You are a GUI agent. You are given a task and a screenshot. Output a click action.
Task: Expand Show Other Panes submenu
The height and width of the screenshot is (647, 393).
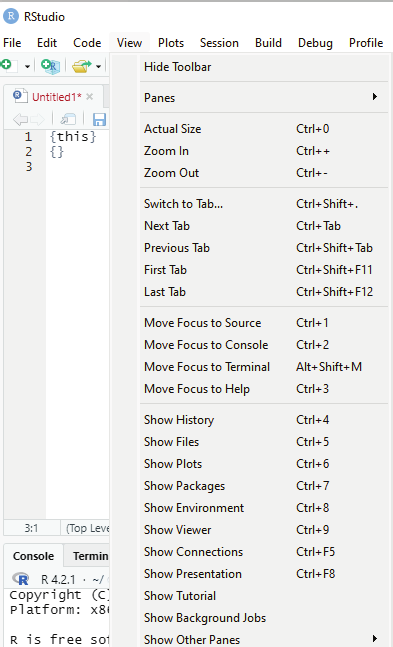point(264,640)
